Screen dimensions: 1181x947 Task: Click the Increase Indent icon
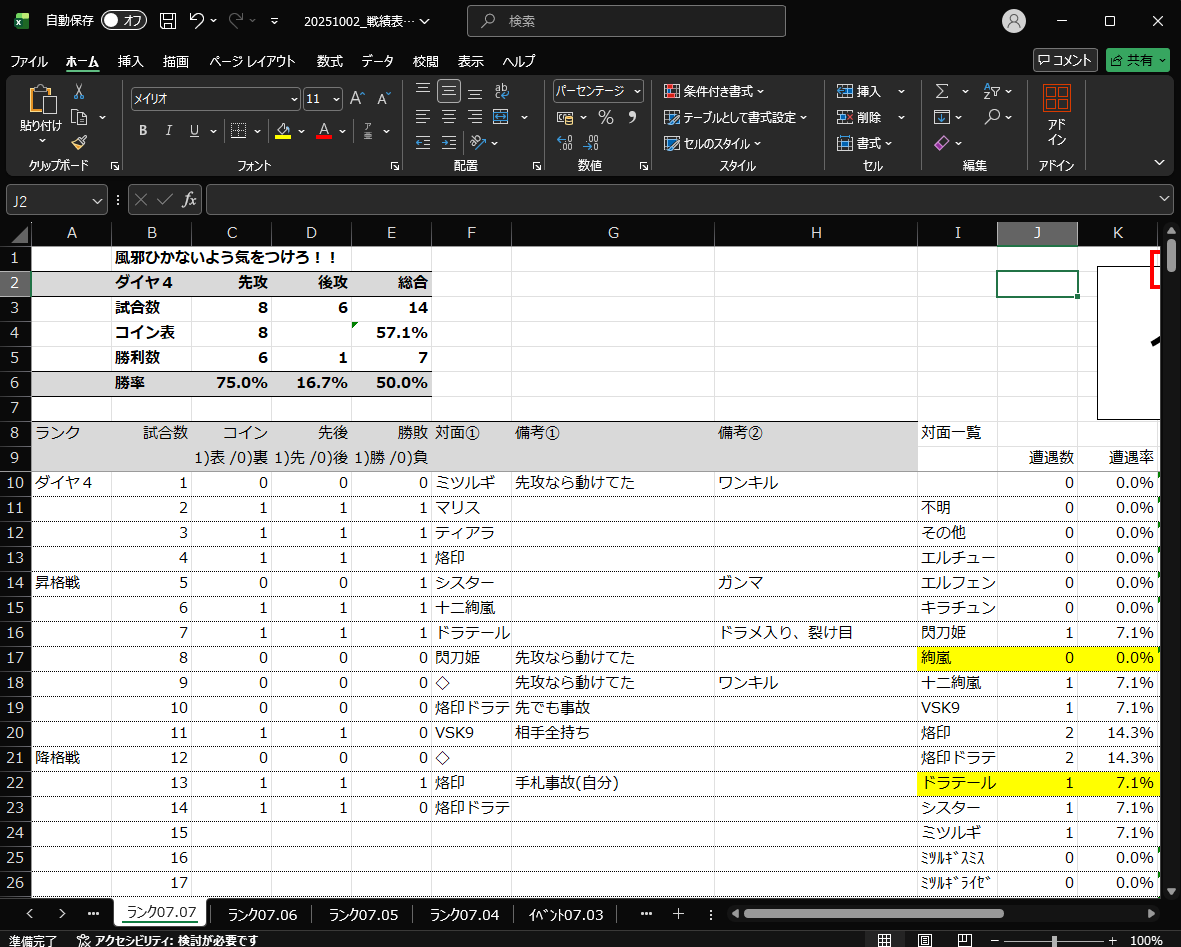[449, 142]
